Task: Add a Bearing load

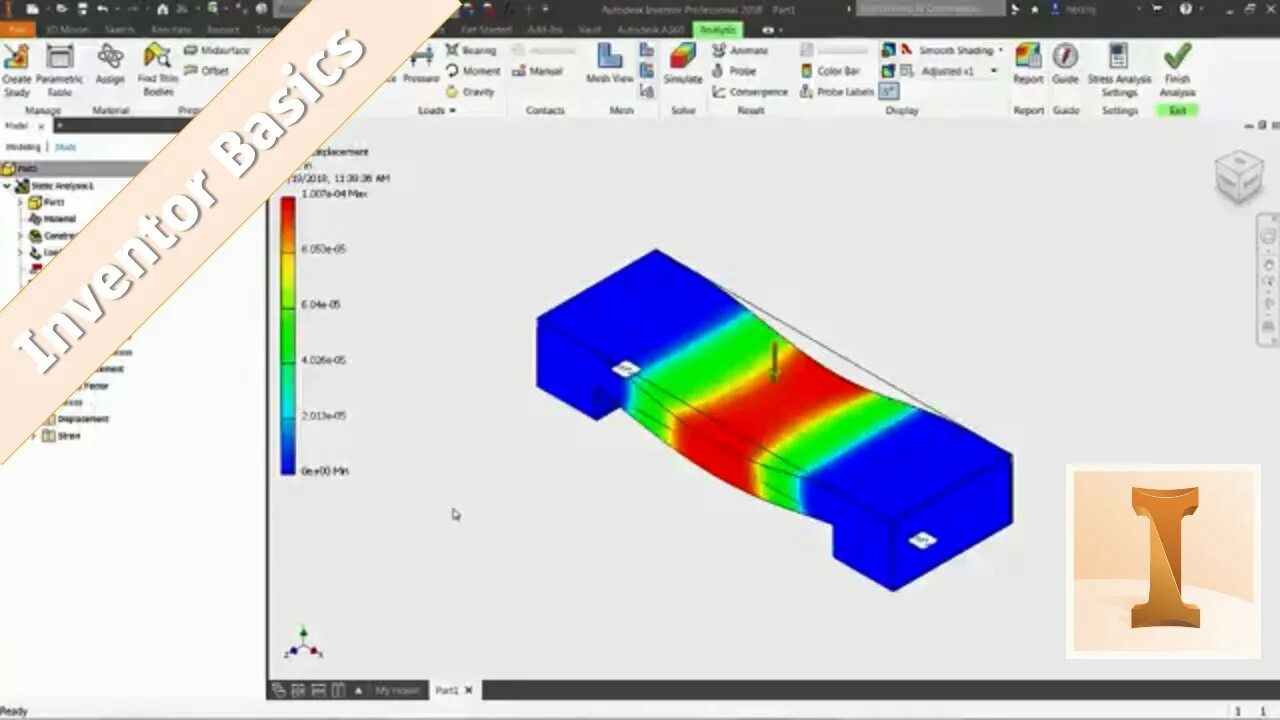Action: point(471,50)
